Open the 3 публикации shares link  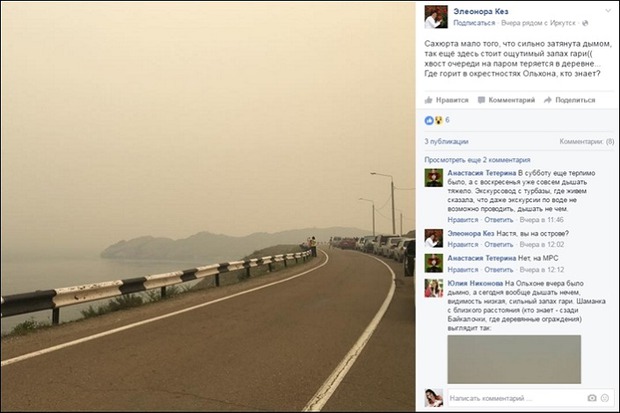pyautogui.click(x=446, y=142)
